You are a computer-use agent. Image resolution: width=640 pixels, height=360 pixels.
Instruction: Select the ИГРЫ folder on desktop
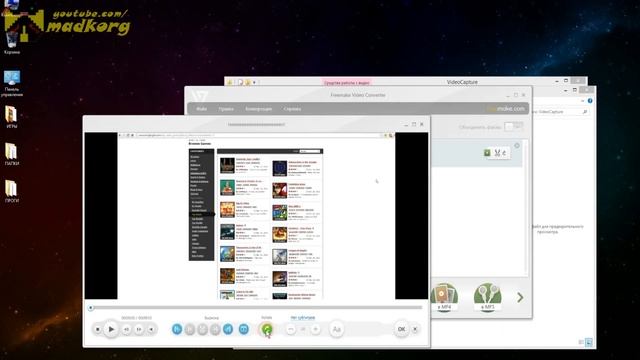pos(11,117)
